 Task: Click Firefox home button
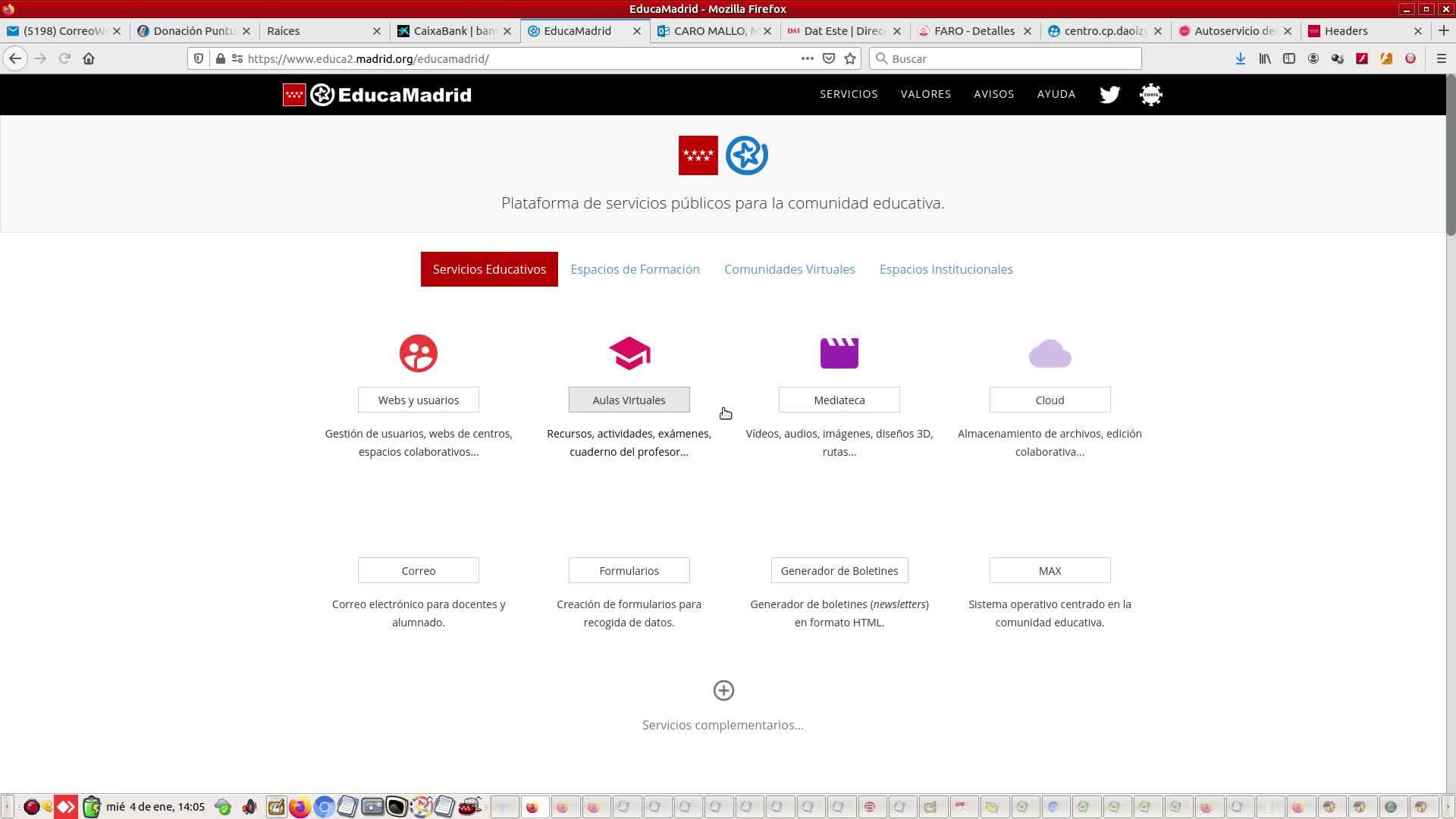tap(89, 58)
